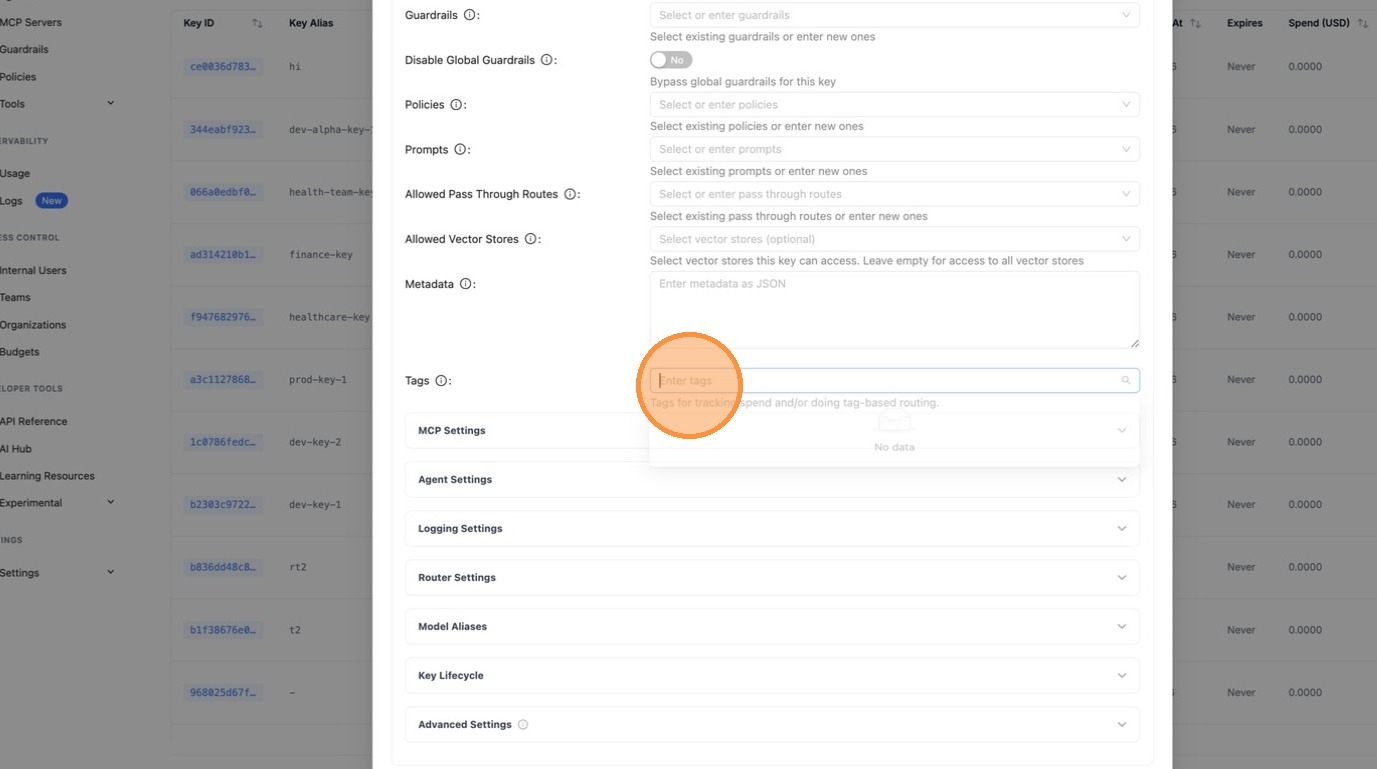This screenshot has height=769, width=1377.
Task: Open the pass through routes dropdown
Action: pos(895,194)
